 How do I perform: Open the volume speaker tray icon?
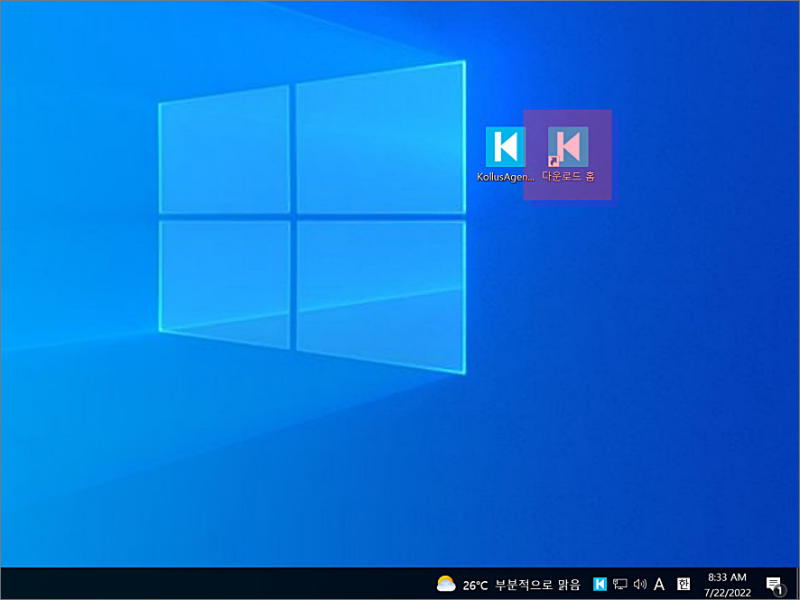[640, 584]
